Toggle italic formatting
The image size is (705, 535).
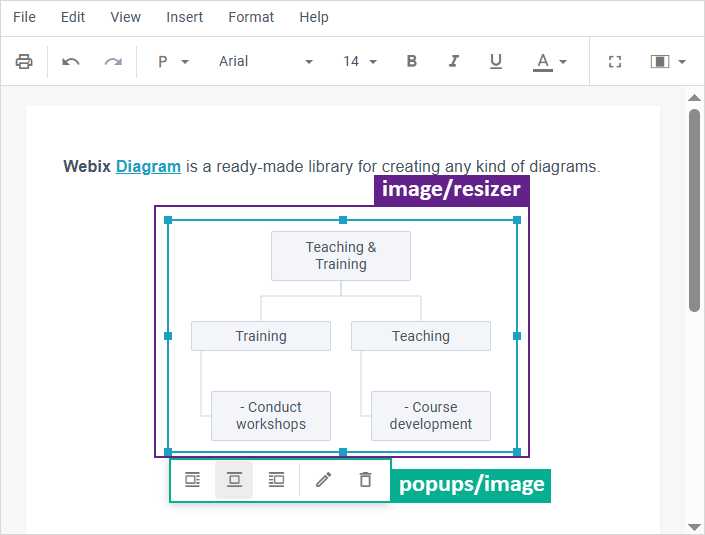pos(453,61)
